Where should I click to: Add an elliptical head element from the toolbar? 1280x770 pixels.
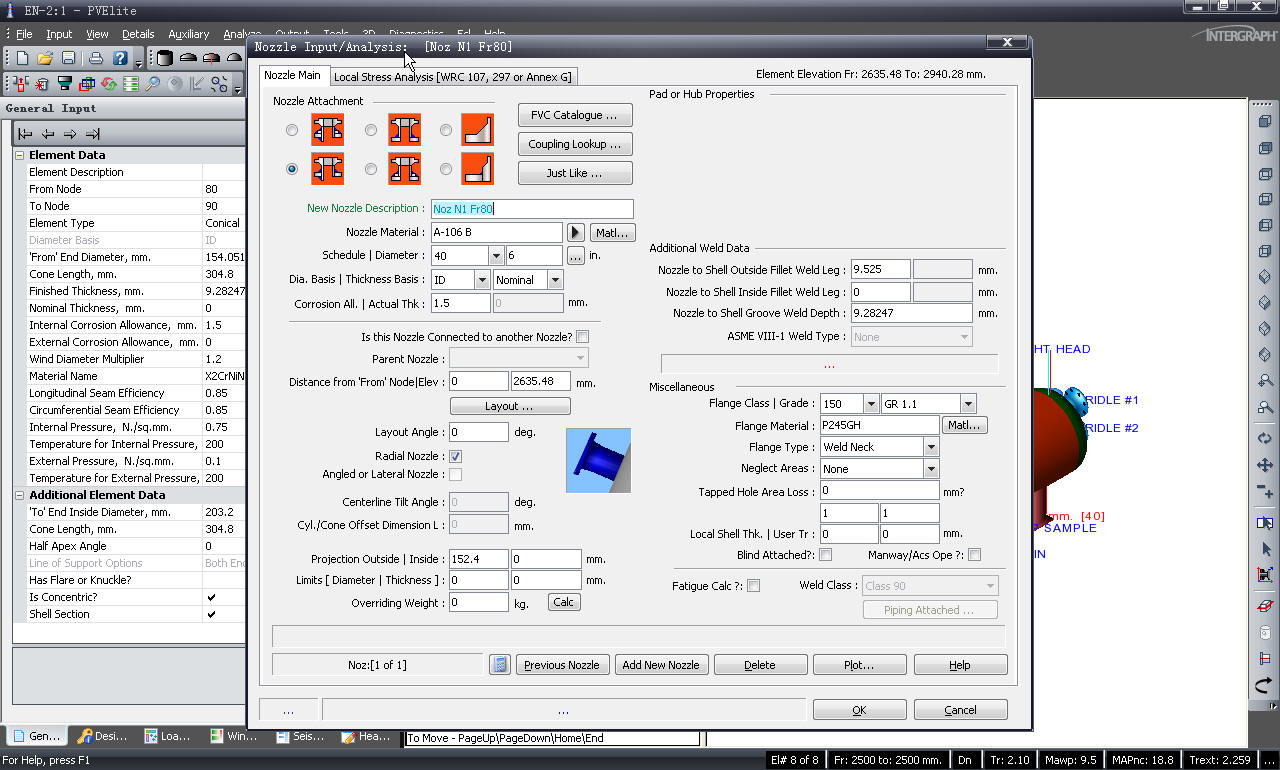pos(187,59)
